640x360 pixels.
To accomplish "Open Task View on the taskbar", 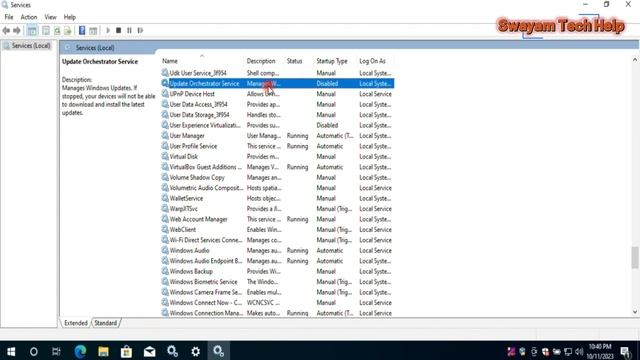I will coord(56,351).
